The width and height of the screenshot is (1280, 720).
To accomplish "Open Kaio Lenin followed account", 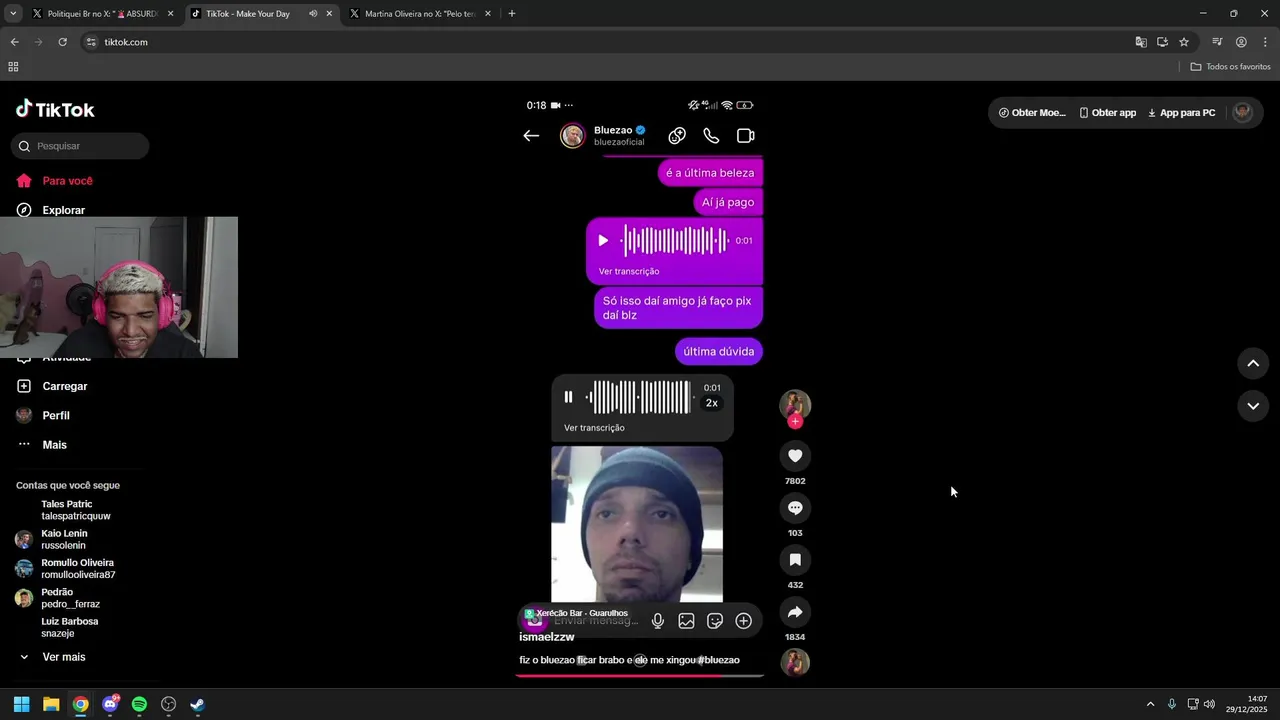I will pyautogui.click(x=64, y=539).
